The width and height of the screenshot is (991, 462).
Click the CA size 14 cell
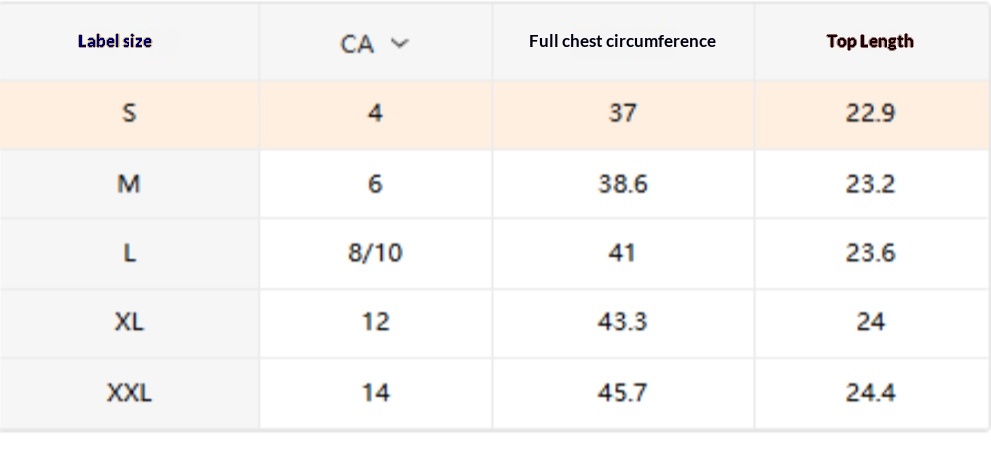pos(375,393)
